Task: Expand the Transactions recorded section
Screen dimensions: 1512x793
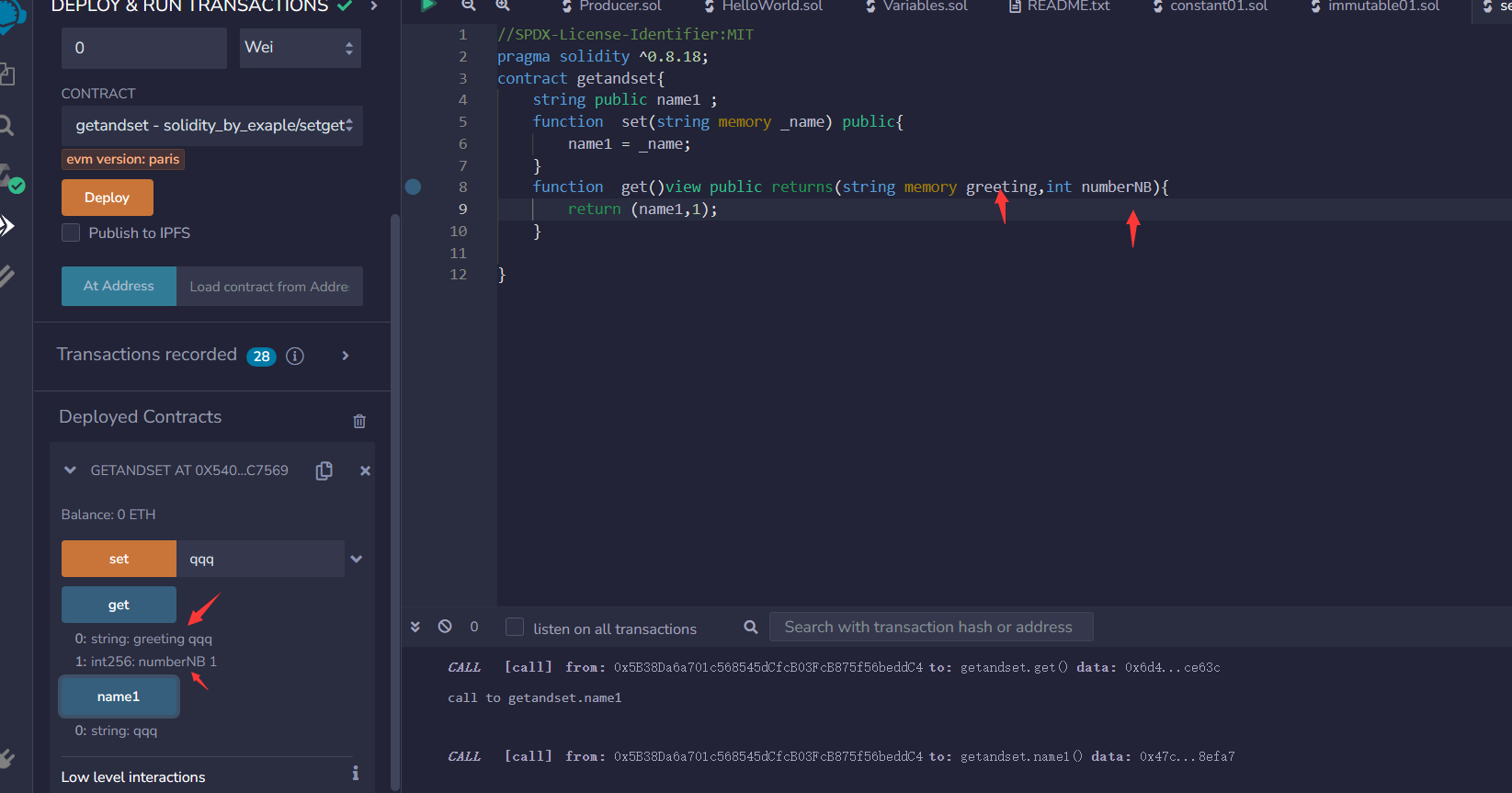Action: 346,356
